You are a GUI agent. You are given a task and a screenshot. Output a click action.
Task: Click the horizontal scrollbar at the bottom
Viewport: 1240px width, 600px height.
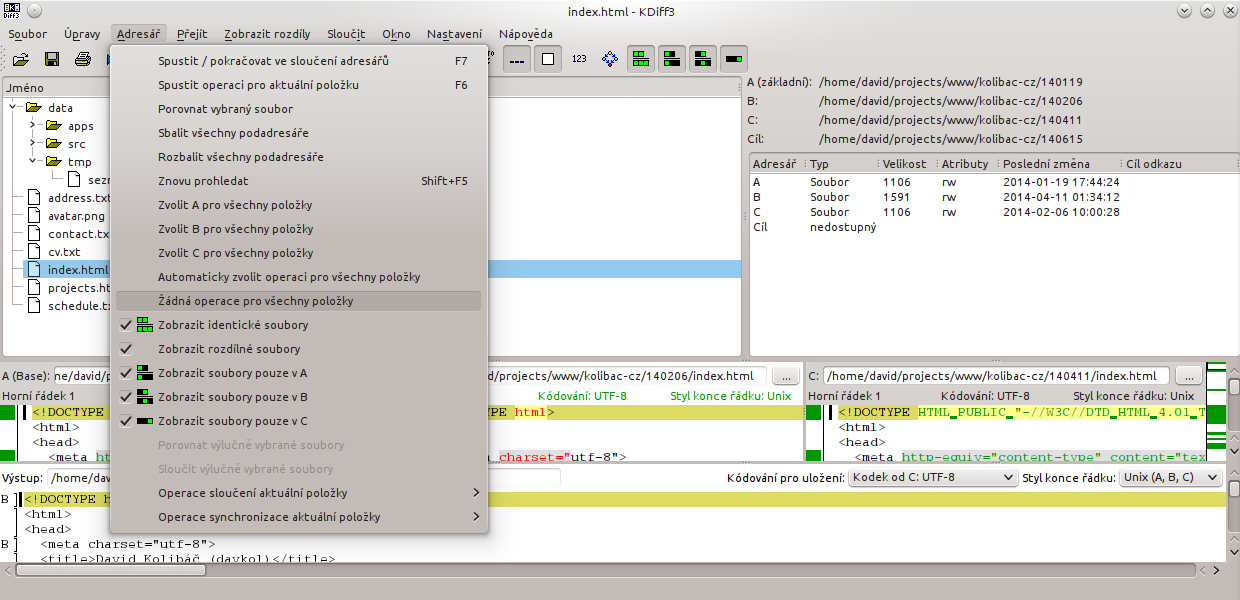click(600, 571)
